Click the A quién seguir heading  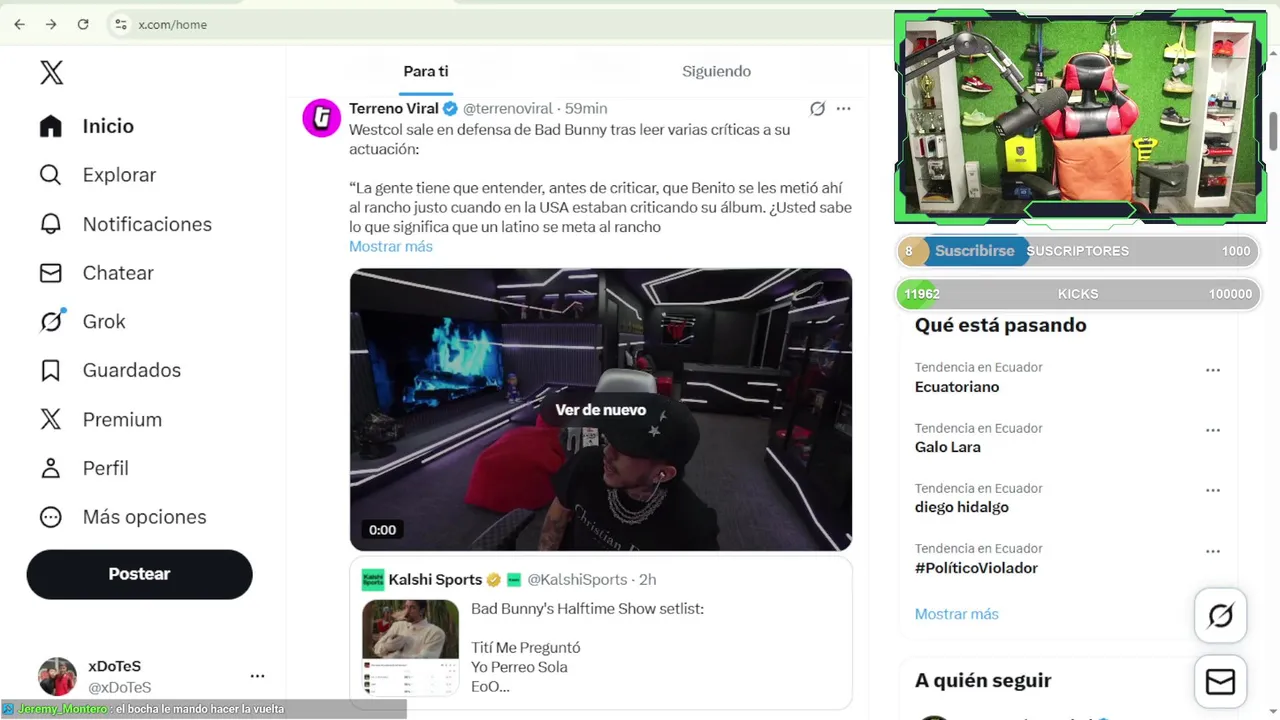983,681
